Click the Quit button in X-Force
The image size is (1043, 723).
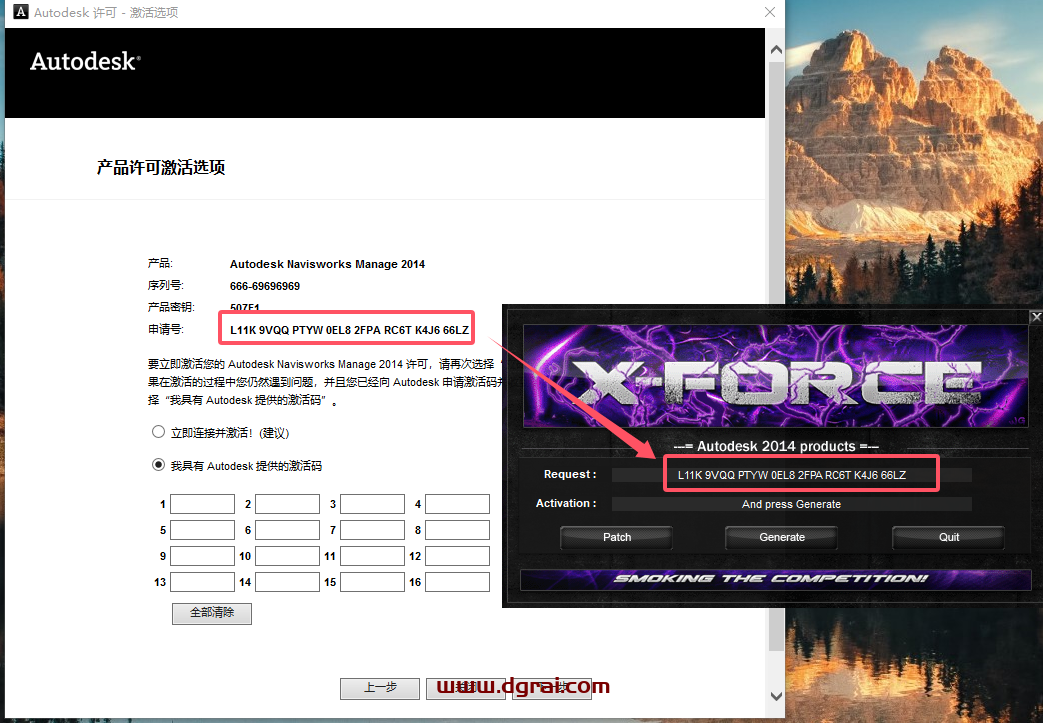pos(949,537)
